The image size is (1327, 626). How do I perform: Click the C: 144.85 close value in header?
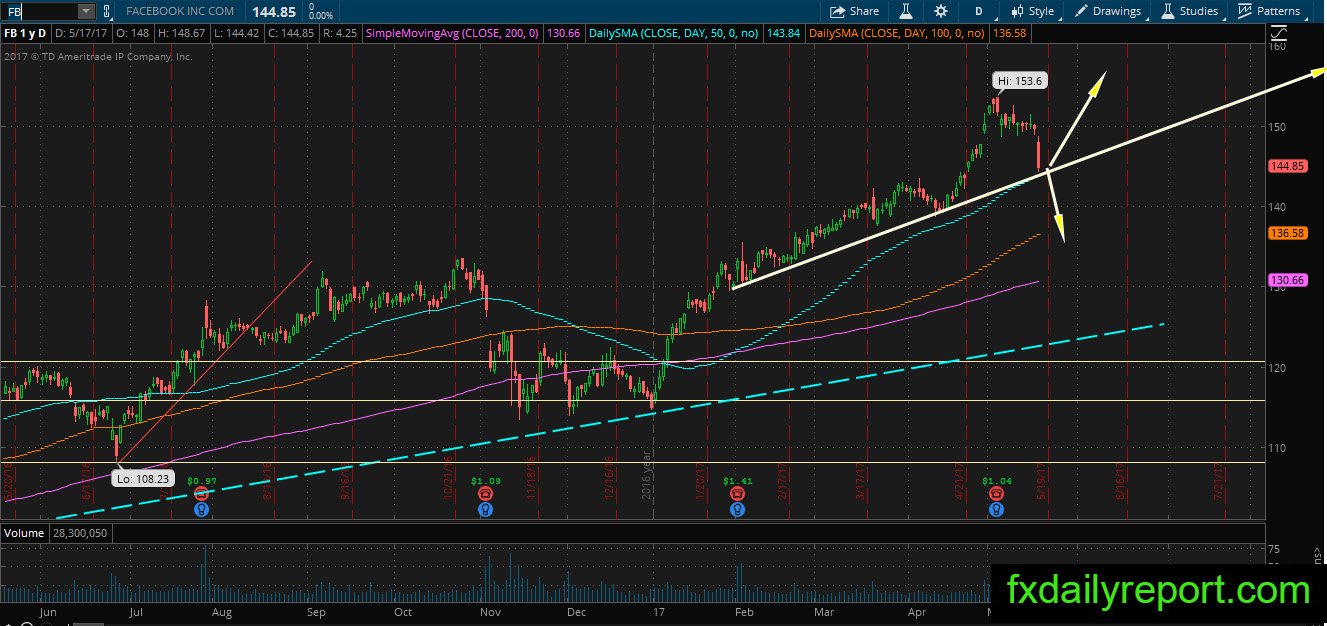(x=291, y=33)
